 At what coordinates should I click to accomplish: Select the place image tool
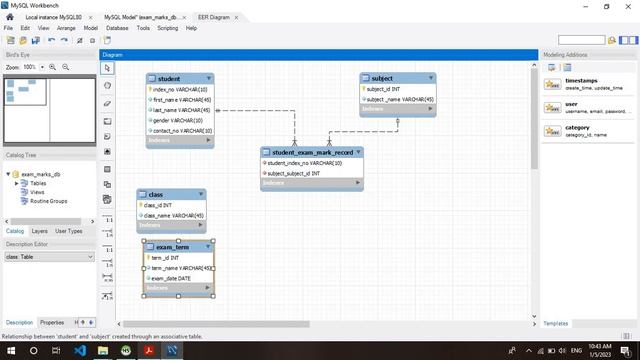coord(107,151)
